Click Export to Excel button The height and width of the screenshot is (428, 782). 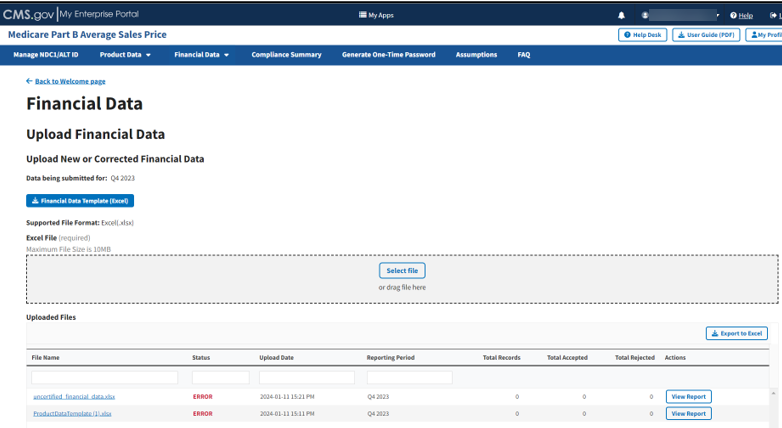737,333
